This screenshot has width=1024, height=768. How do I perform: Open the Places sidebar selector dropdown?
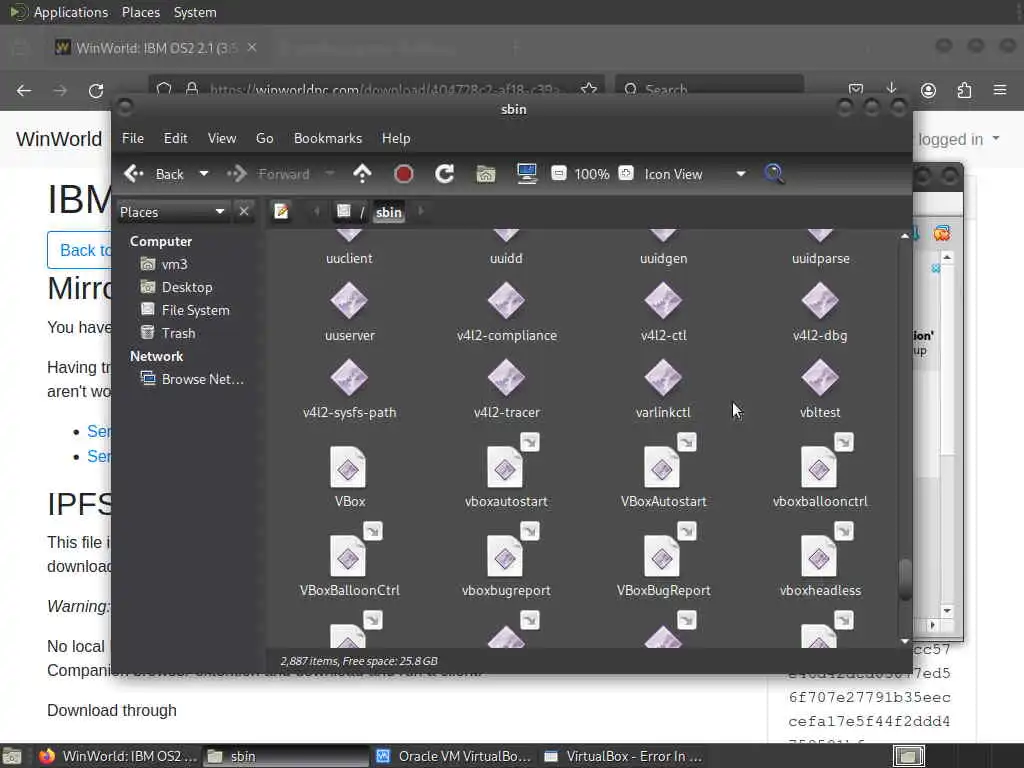pyautogui.click(x=172, y=212)
